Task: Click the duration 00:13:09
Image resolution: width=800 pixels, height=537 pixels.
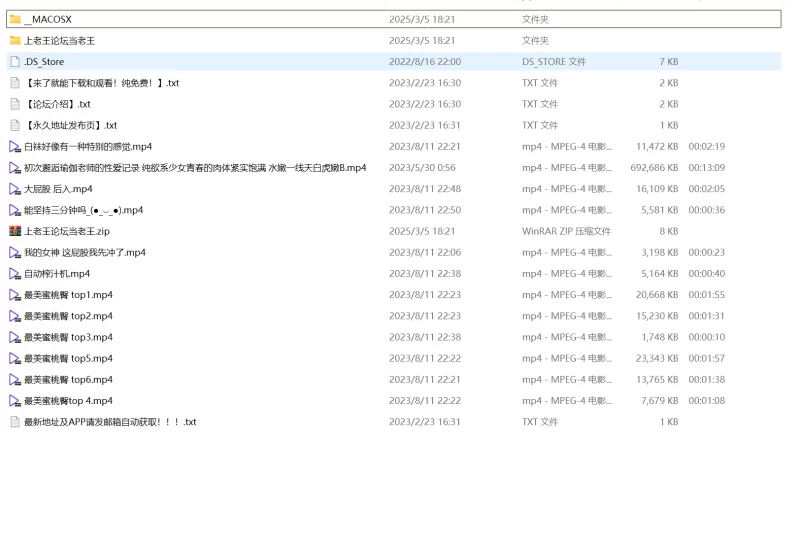Action: (707, 168)
